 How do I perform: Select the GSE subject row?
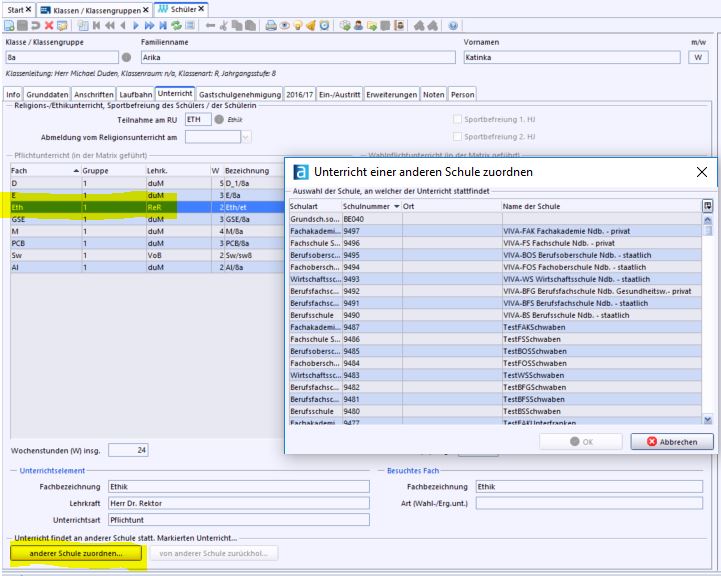(147, 219)
